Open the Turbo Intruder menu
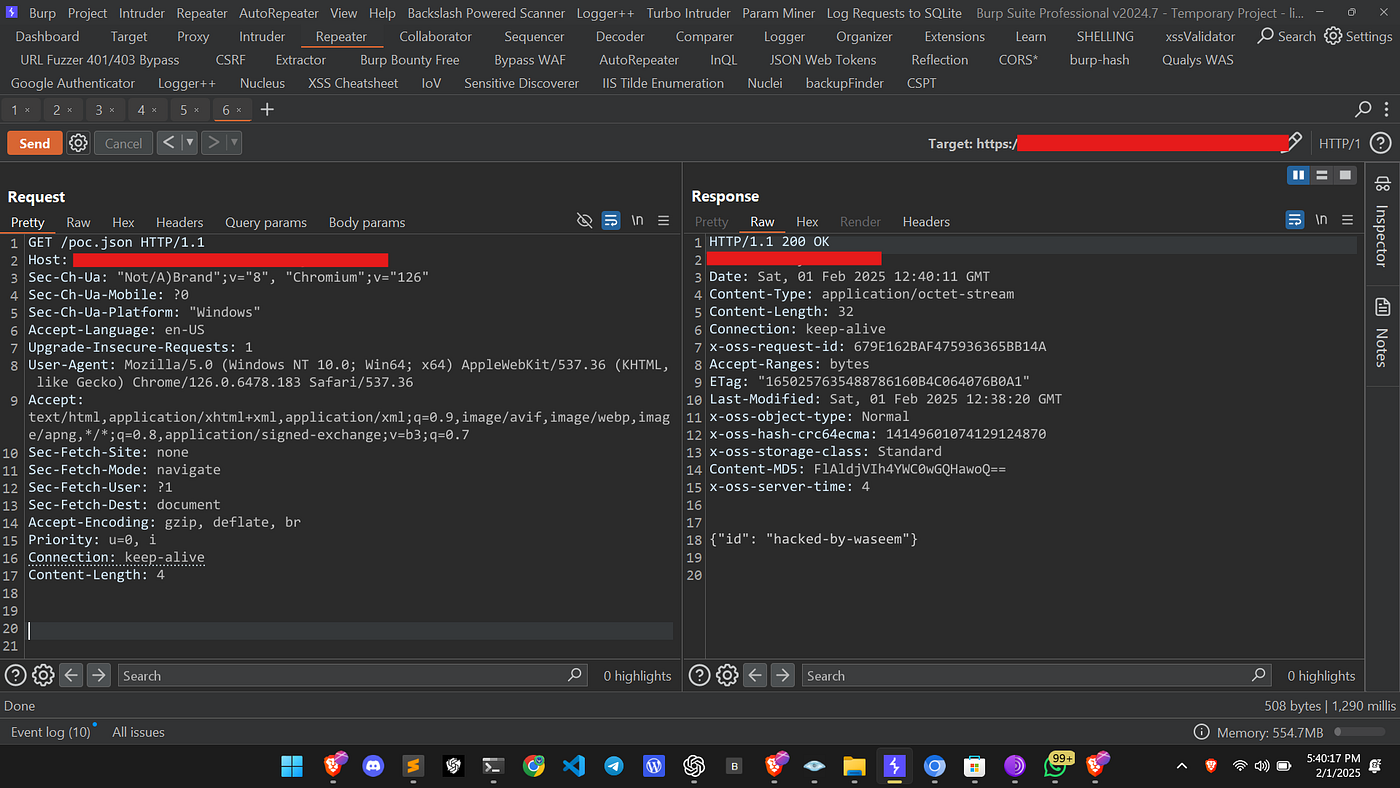This screenshot has height=788, width=1400. 688,13
